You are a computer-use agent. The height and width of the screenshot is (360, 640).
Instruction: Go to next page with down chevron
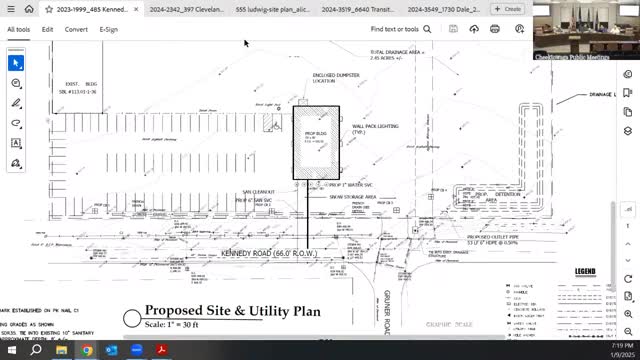[628, 260]
